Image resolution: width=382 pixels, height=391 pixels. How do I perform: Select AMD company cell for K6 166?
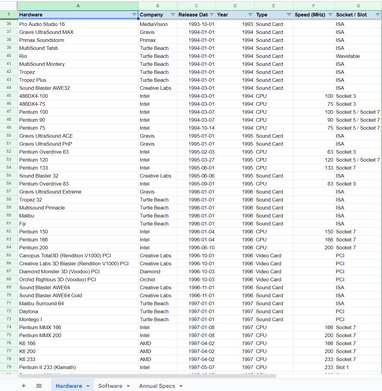click(158, 343)
